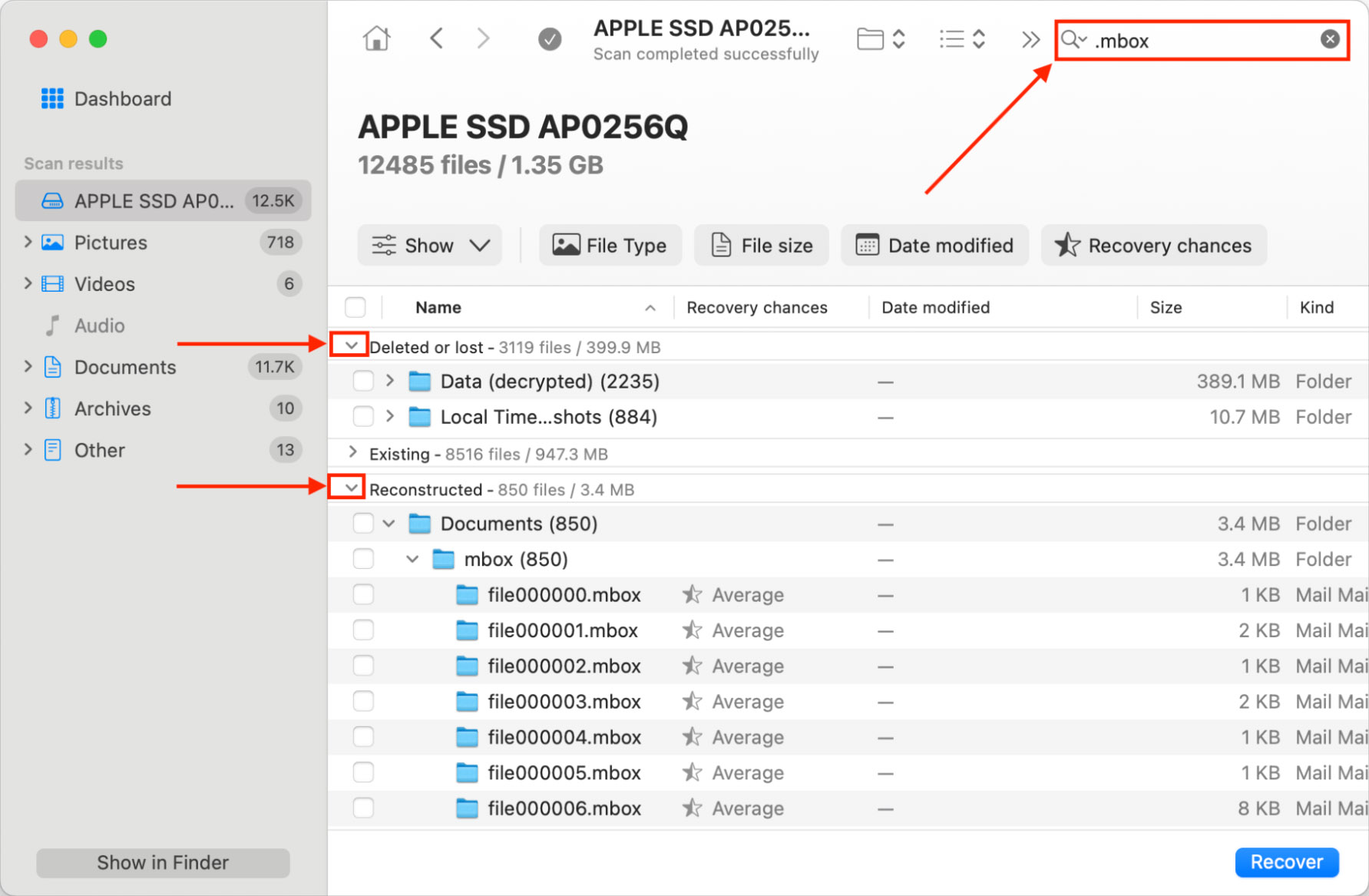Click the Recover button
This screenshot has height=896, width=1369.
point(1286,862)
